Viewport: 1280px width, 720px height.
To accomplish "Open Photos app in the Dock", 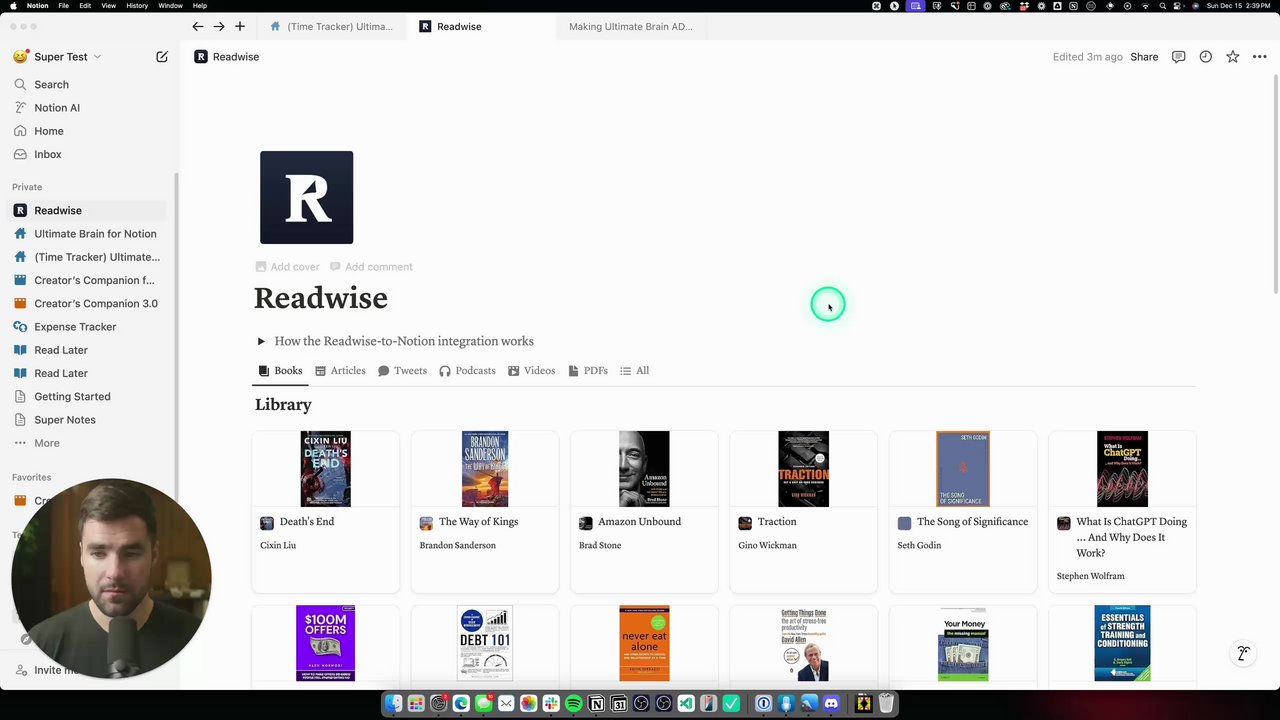I will [529, 704].
